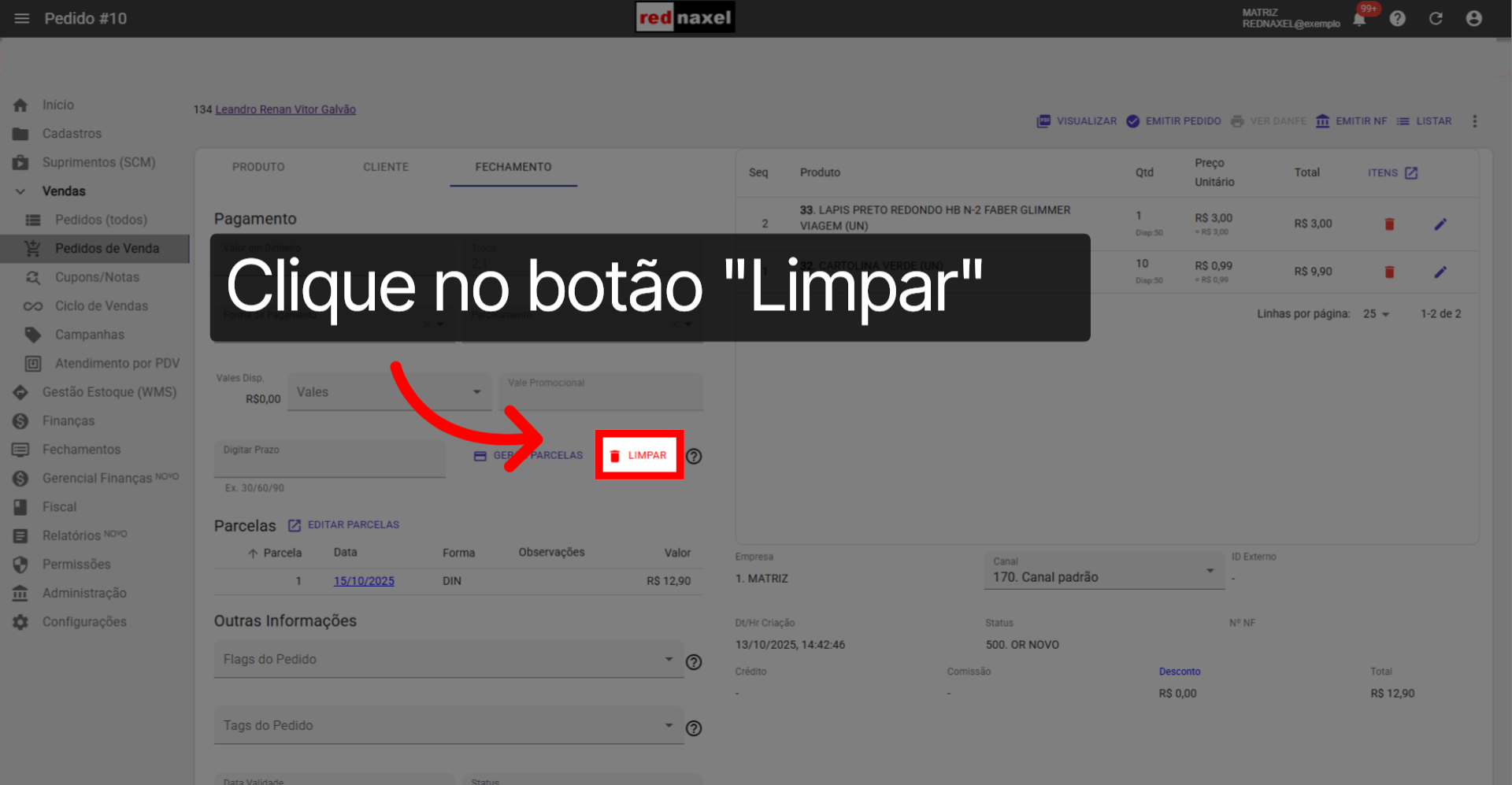The image size is (1512, 785).
Task: Refresh the page using the reload icon
Action: [x=1436, y=18]
